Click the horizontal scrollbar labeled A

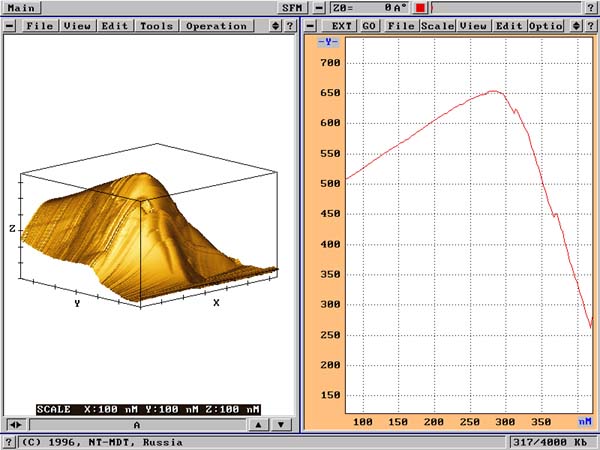[135, 424]
